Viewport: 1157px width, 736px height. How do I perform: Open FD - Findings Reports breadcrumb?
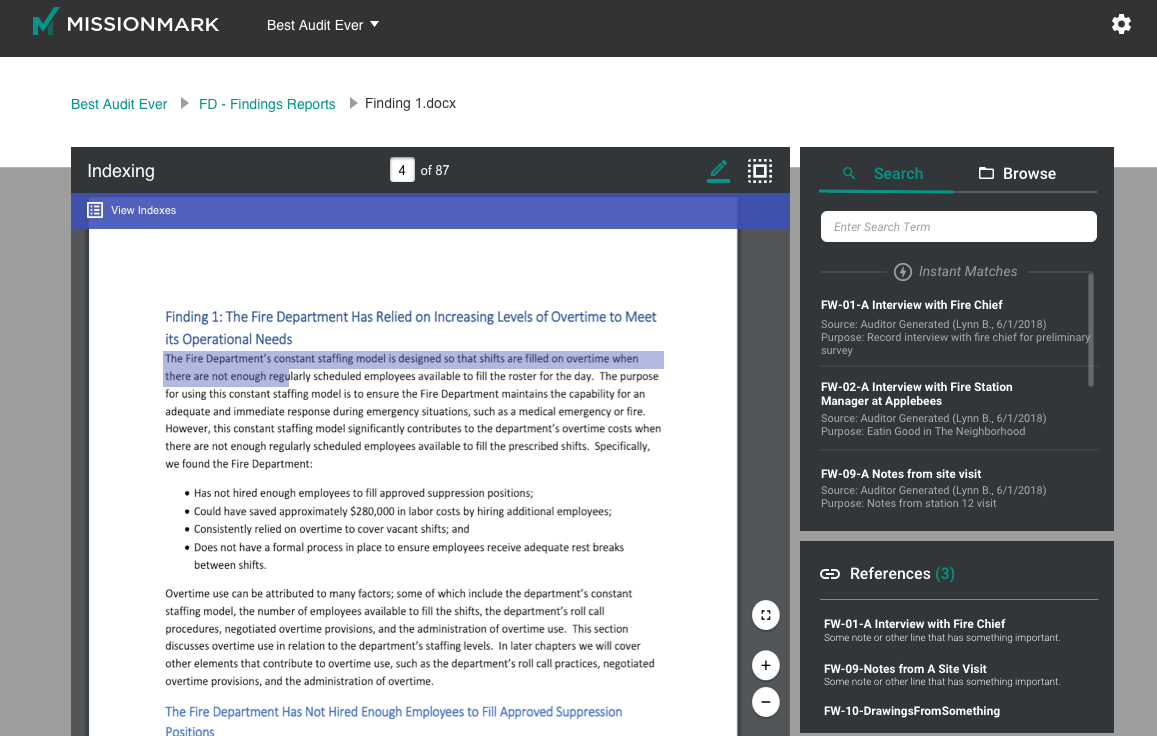(267, 104)
